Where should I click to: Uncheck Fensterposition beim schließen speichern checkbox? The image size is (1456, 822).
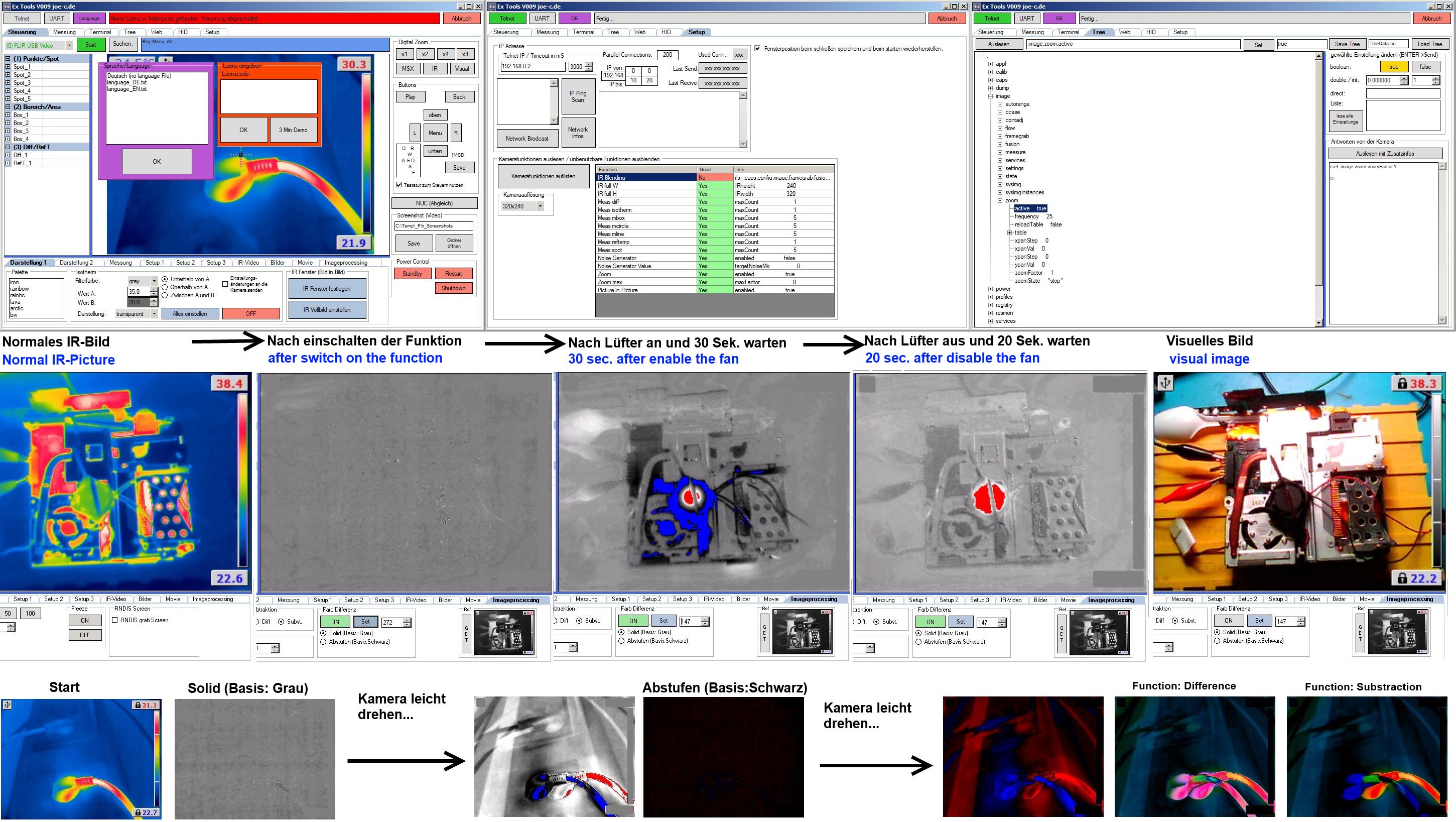pos(757,49)
